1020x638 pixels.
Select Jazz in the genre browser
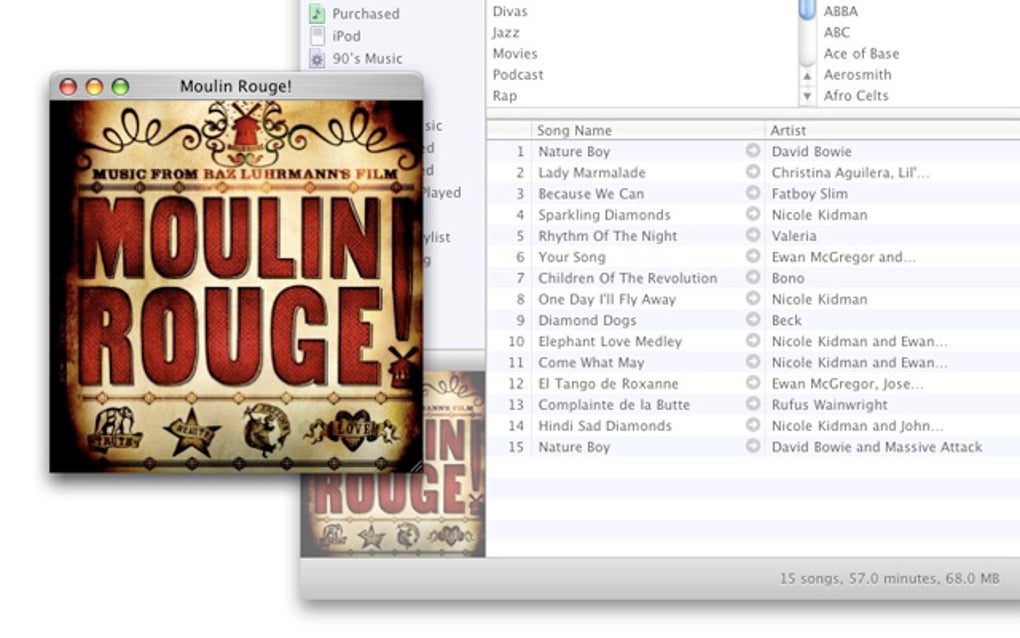coord(505,33)
